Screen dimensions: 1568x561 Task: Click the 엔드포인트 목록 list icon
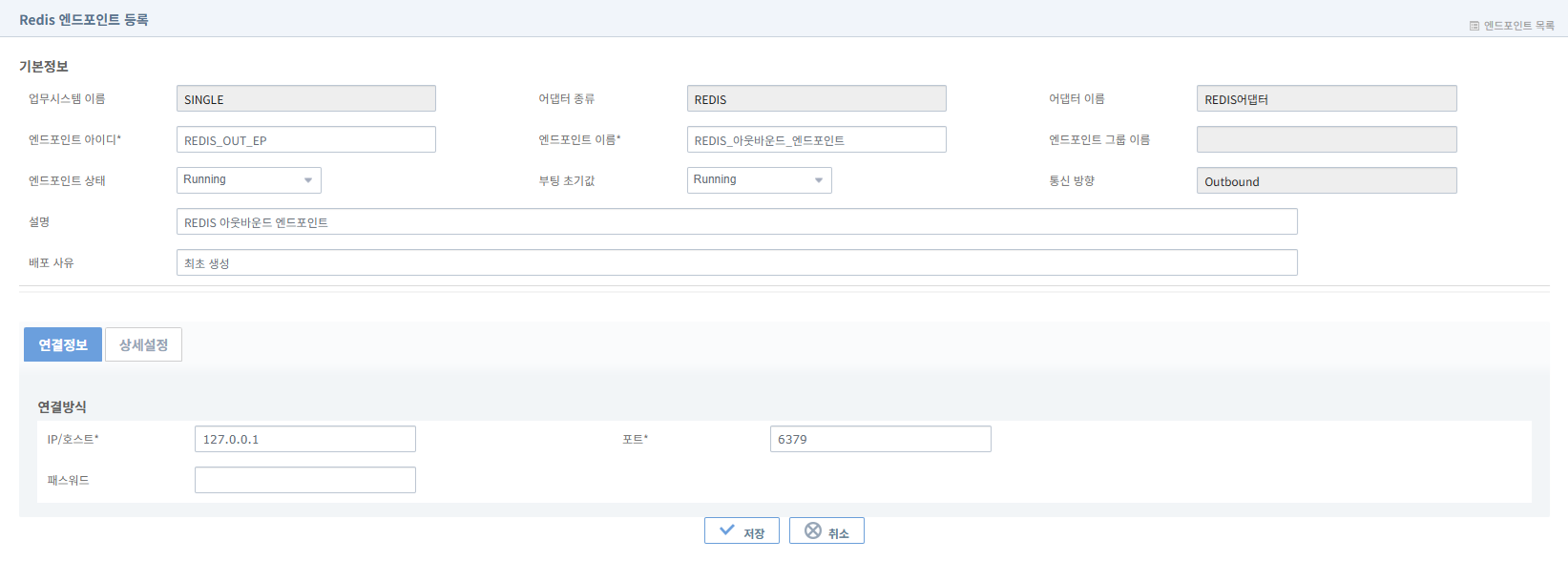[1474, 26]
